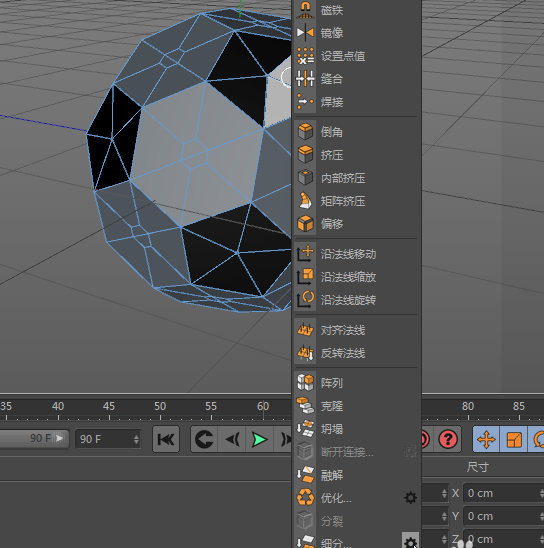This screenshot has width=544, height=548.
Task: Click frame 80 on the timeline ruler
Action: (x=468, y=406)
